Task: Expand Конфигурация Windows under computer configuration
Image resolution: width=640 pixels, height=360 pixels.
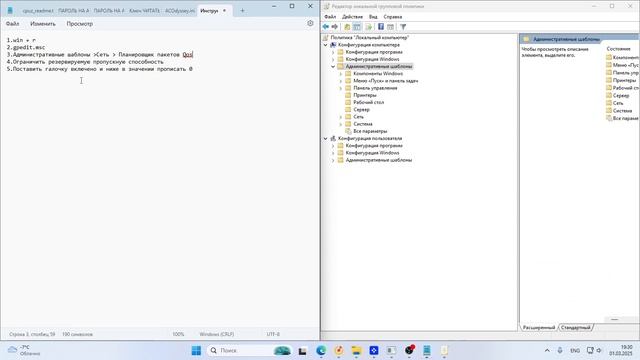Action: pos(333,60)
